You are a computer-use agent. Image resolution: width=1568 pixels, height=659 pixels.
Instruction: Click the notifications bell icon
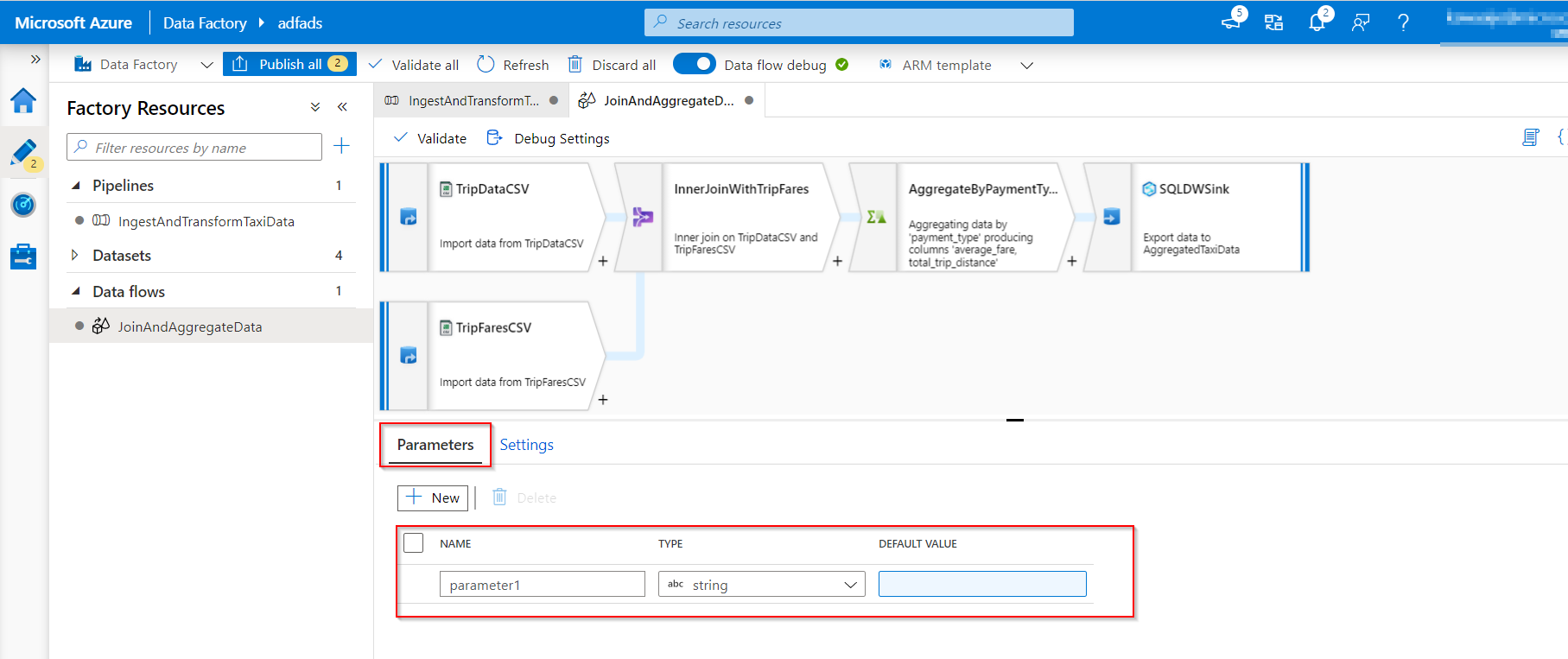[x=1317, y=23]
